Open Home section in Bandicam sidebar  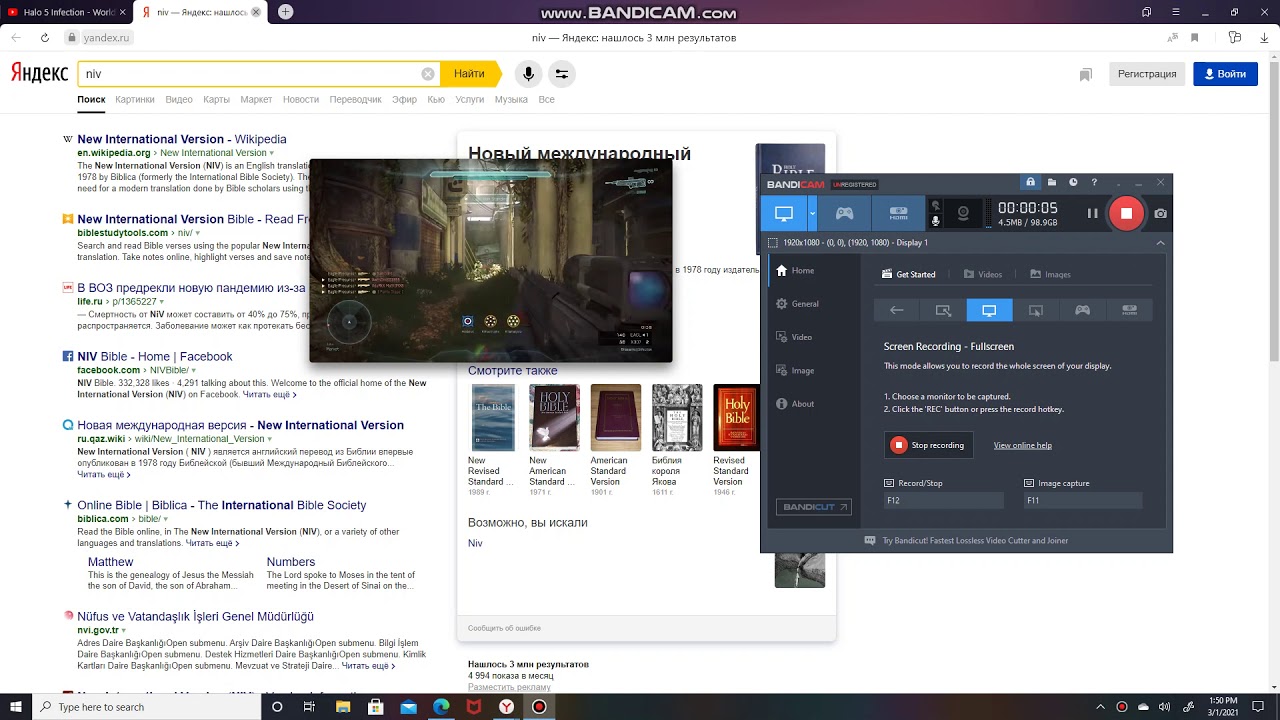point(804,271)
